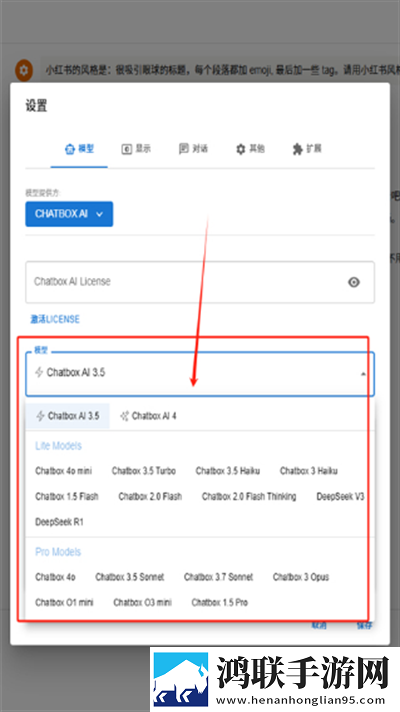The height and width of the screenshot is (712, 400).
Task: Select the Chatbox AI 3.5 tab
Action: point(68,416)
